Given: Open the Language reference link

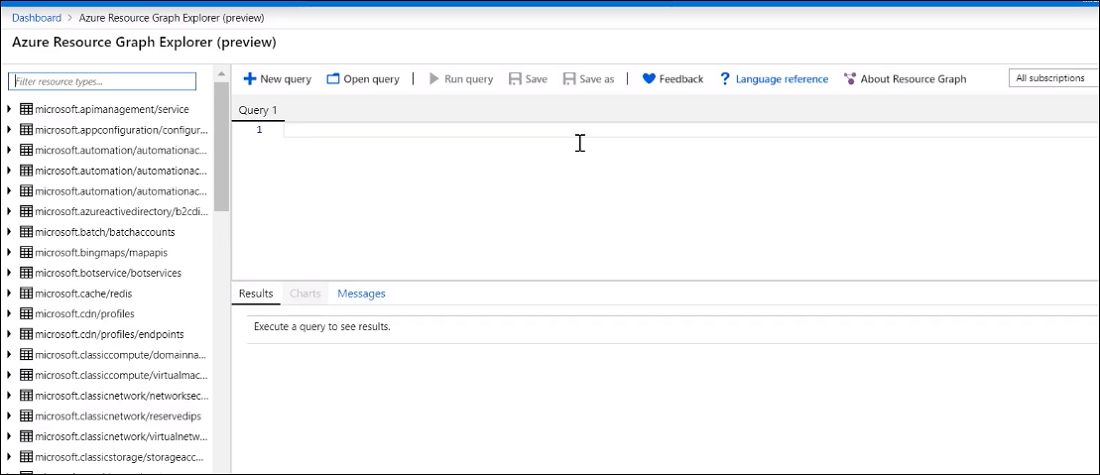Looking at the screenshot, I should pos(782,79).
